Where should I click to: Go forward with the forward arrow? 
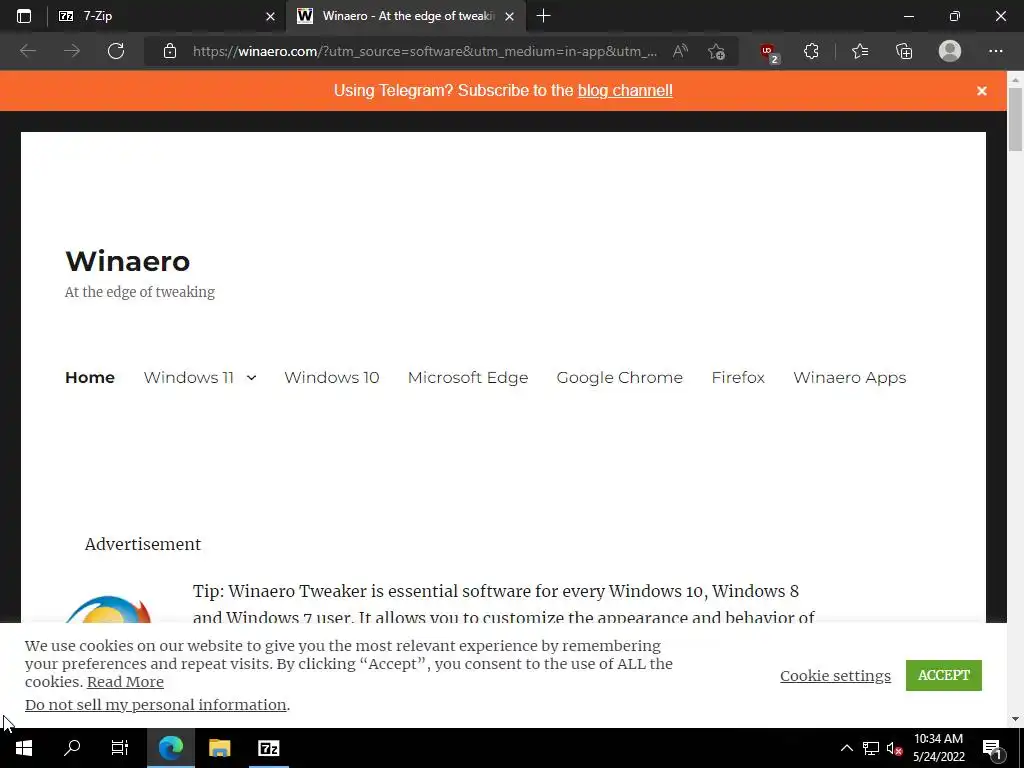(x=72, y=51)
